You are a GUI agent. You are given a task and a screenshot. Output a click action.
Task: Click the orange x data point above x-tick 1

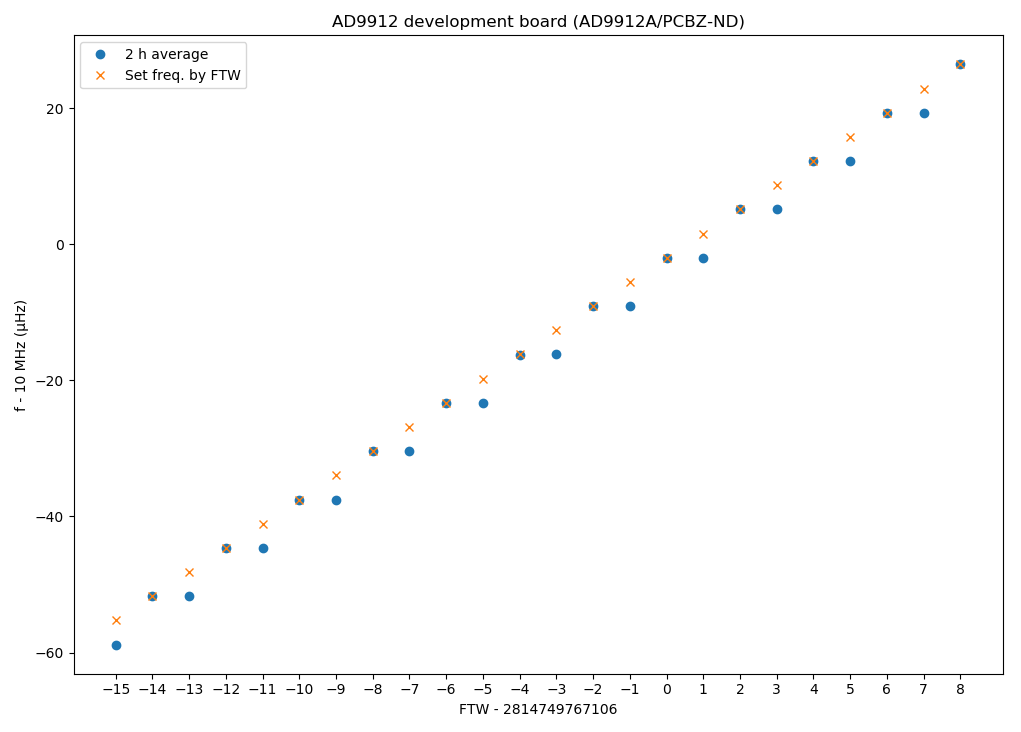tap(703, 234)
